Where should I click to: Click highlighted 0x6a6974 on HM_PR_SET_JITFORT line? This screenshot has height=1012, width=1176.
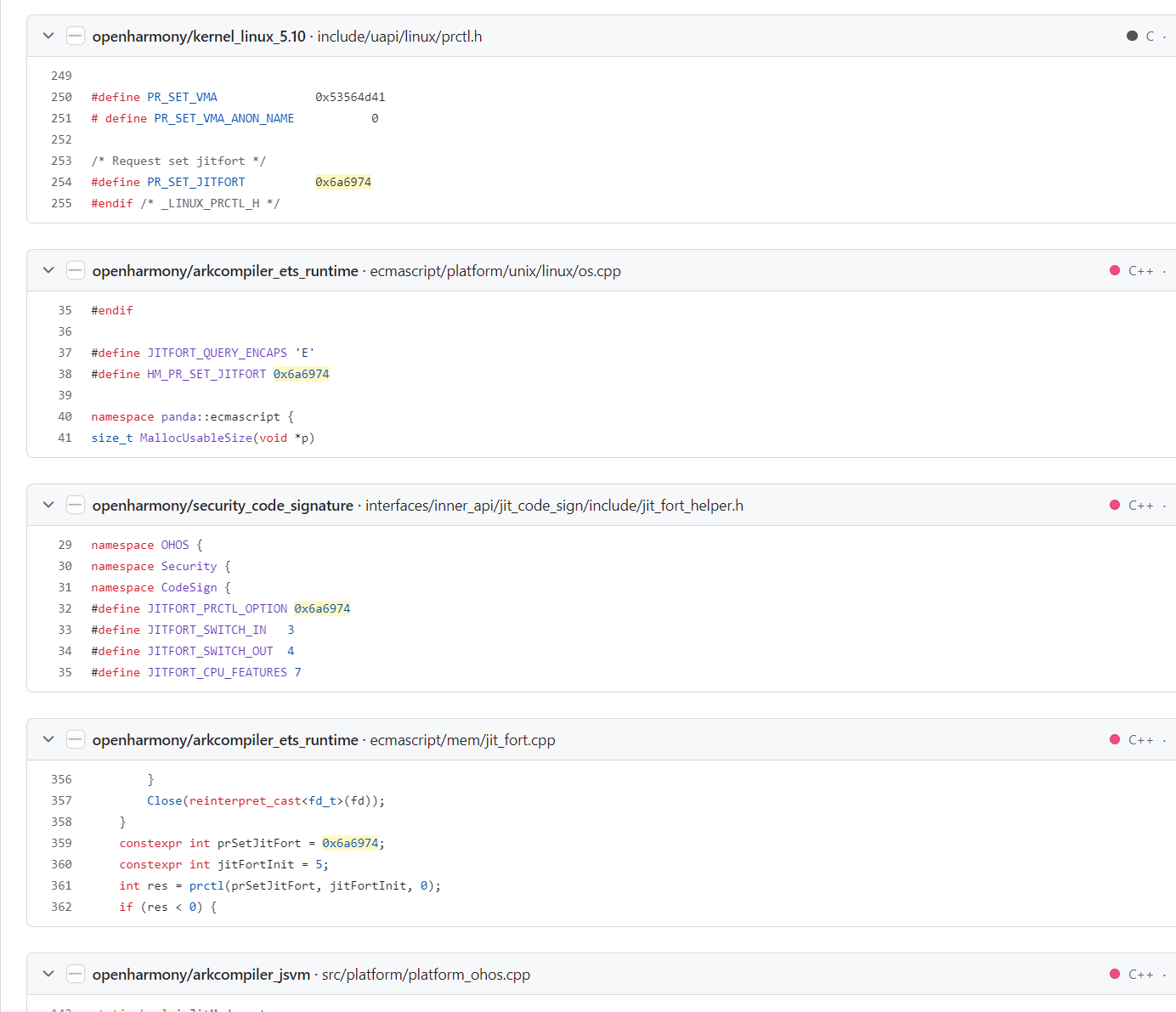coord(301,374)
